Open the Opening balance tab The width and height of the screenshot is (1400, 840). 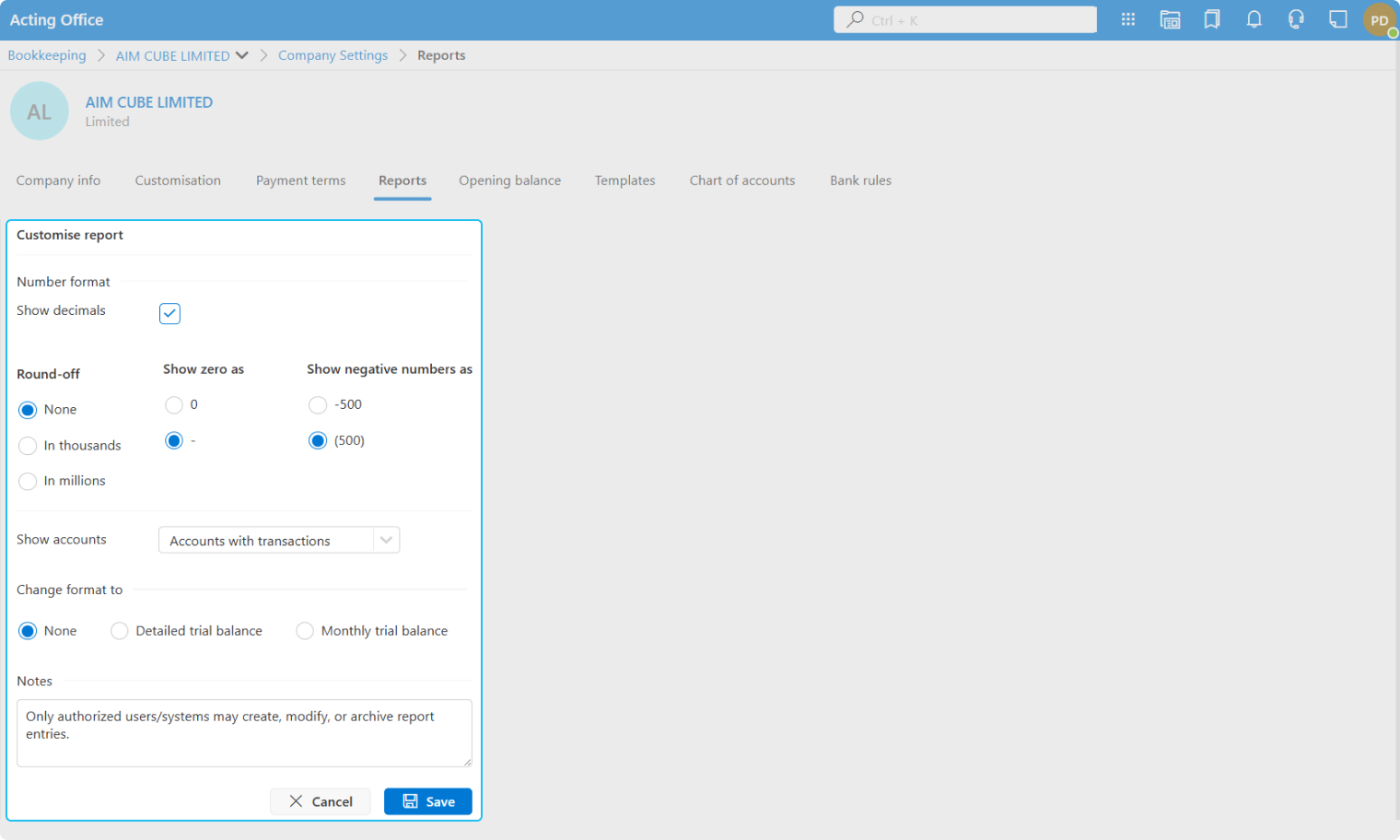[x=509, y=181]
